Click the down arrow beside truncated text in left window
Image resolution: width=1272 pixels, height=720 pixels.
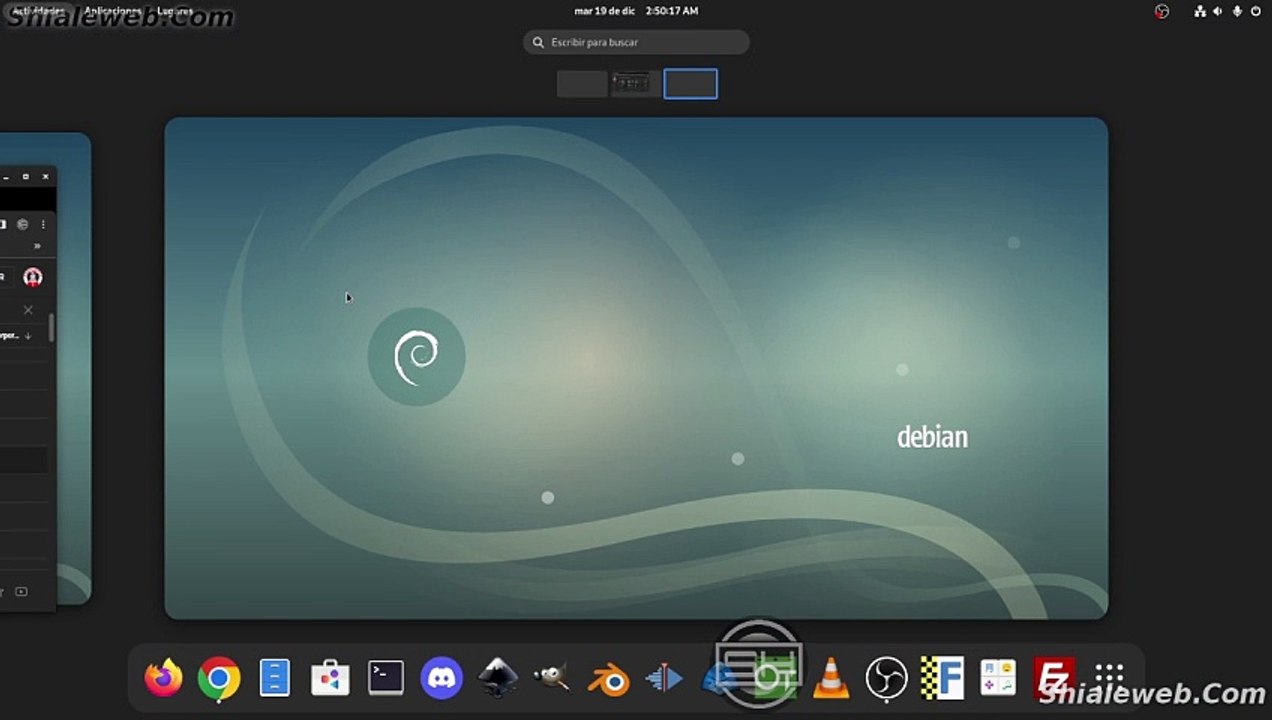28,336
